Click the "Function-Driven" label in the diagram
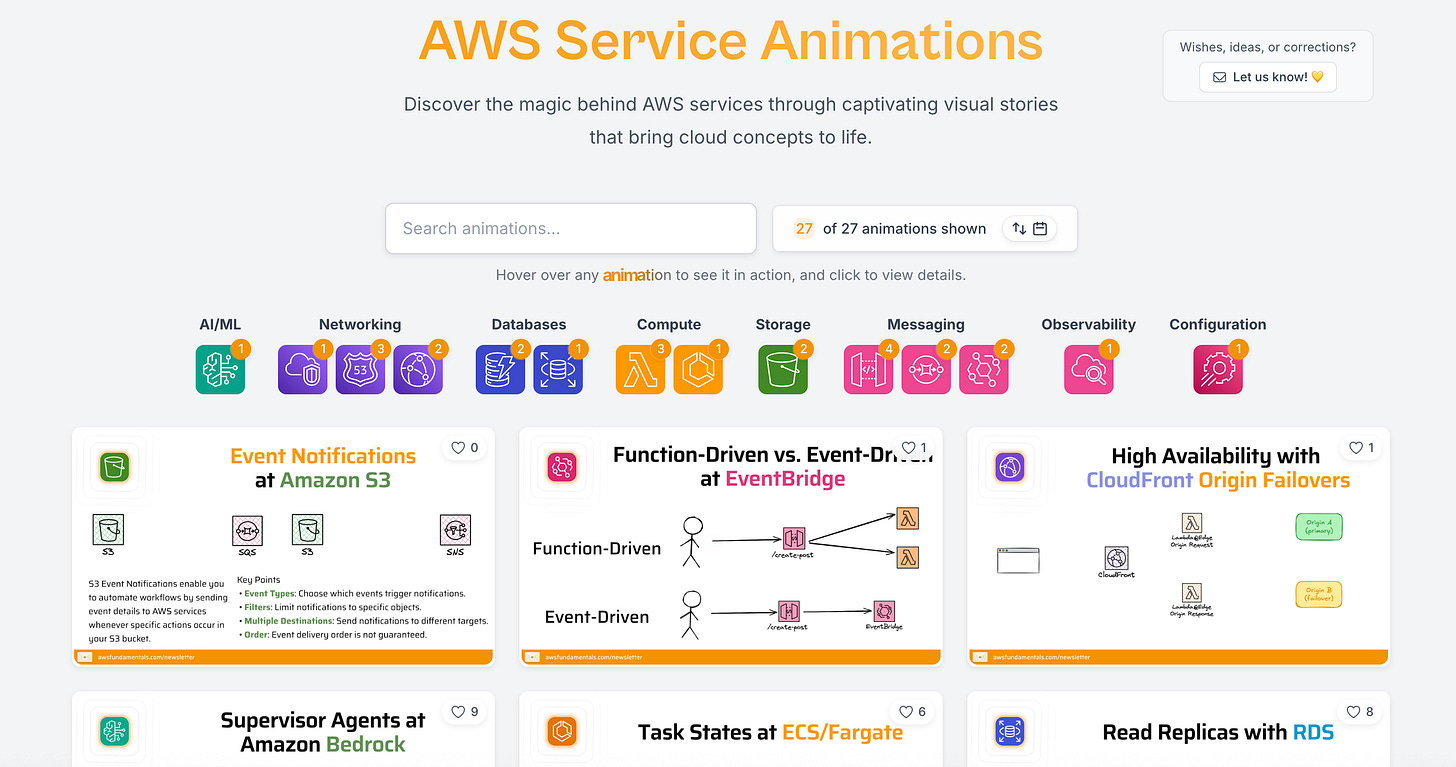Screen dimensions: 1456x767 [597, 548]
